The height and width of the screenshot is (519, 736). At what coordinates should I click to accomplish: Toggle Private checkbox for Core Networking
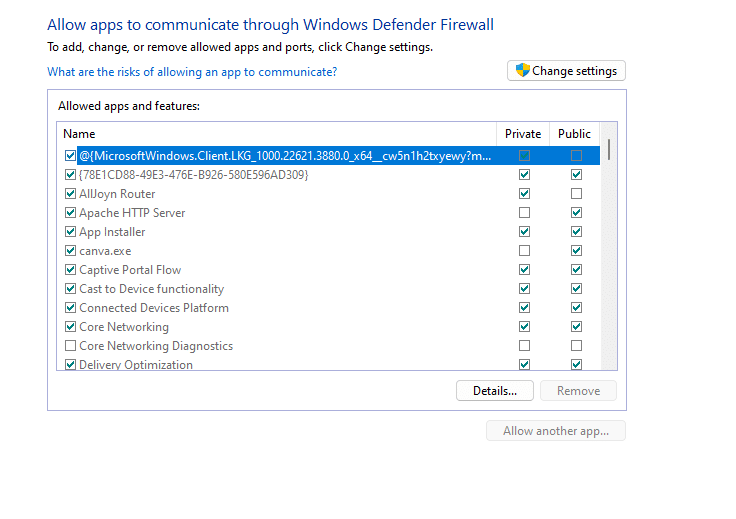pyautogui.click(x=524, y=327)
